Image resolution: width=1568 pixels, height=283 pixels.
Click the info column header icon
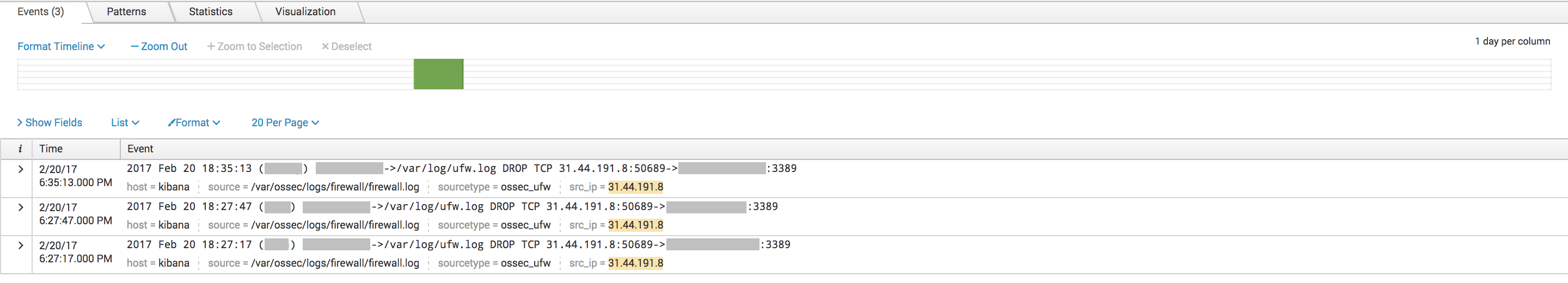pos(20,149)
